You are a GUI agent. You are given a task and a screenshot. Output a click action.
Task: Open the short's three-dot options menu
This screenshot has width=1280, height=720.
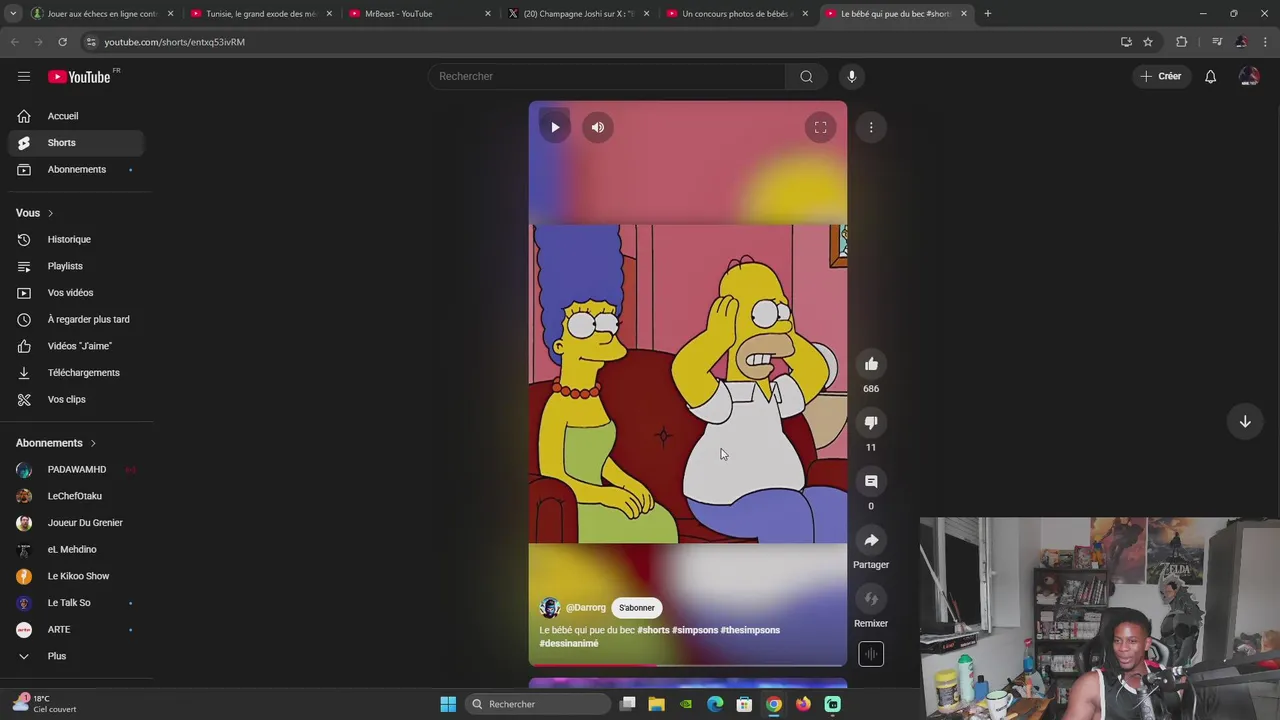pos(871,127)
